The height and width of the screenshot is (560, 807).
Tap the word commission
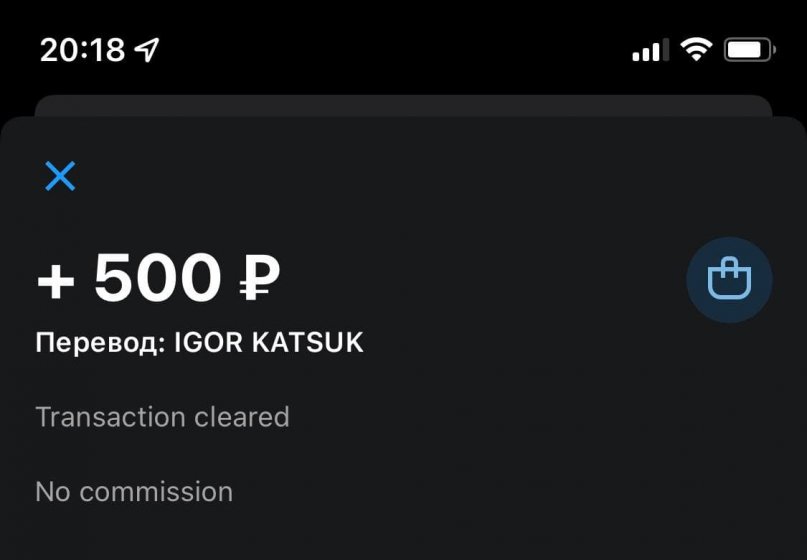click(x=156, y=492)
